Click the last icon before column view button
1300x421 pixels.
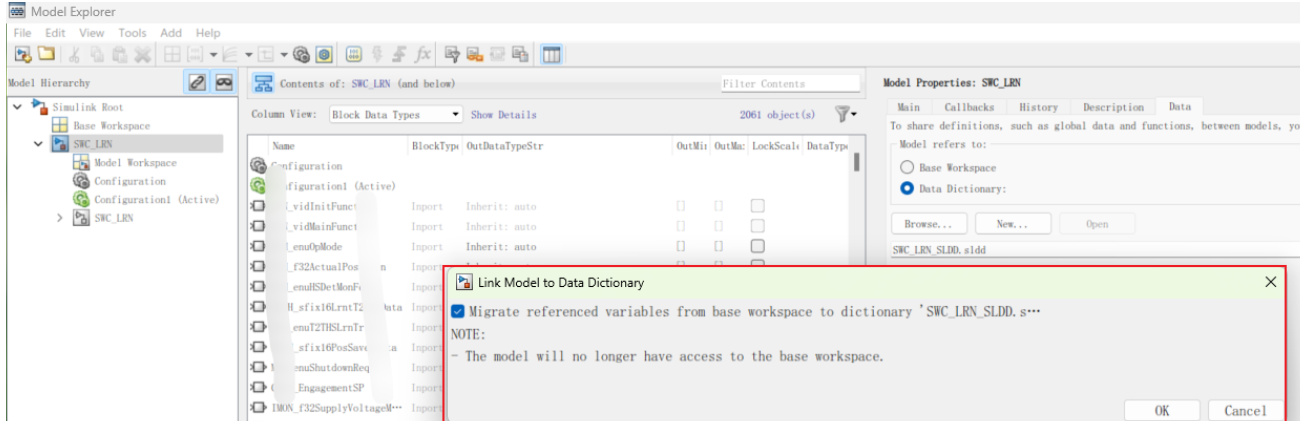click(520, 55)
